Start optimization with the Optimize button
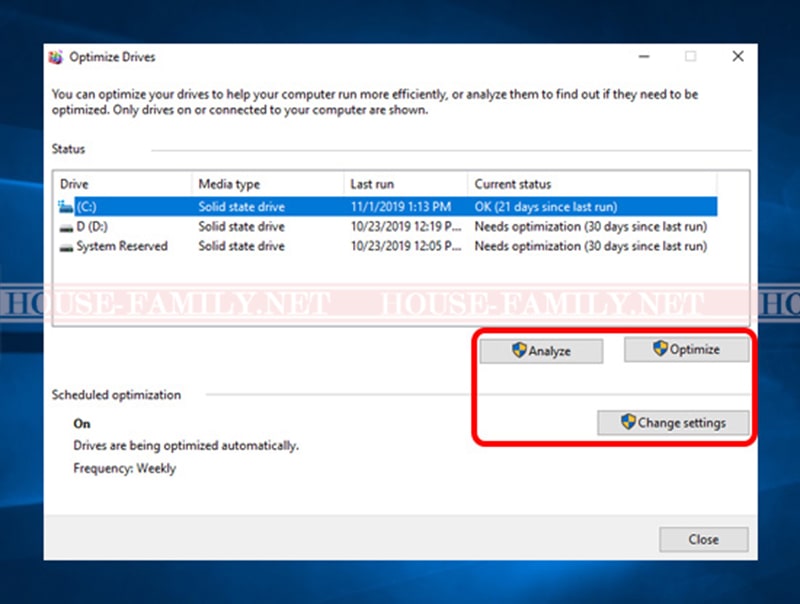The width and height of the screenshot is (800, 604). (x=686, y=349)
